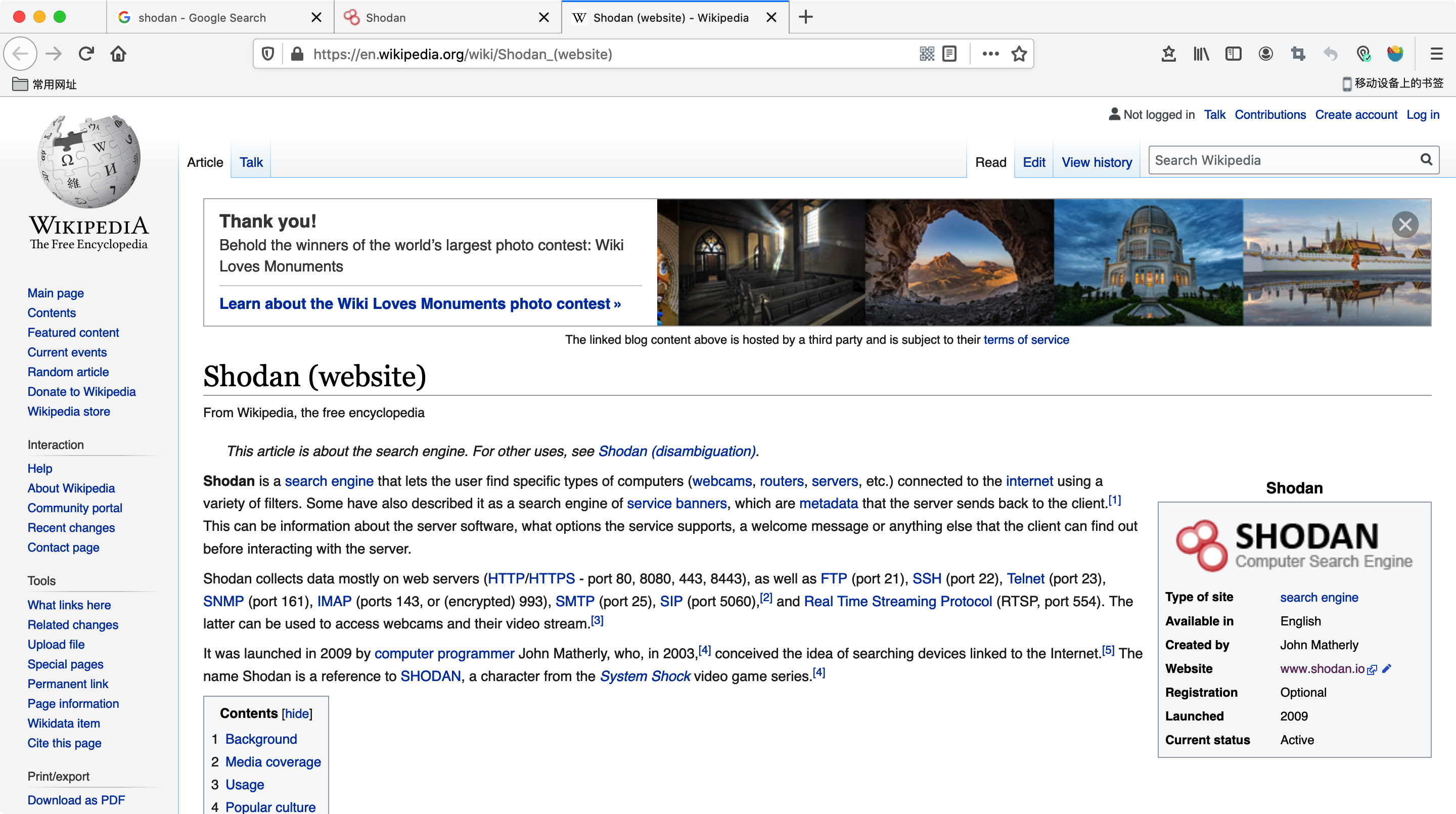Hide the Contents table via hide toggle

pos(297,713)
